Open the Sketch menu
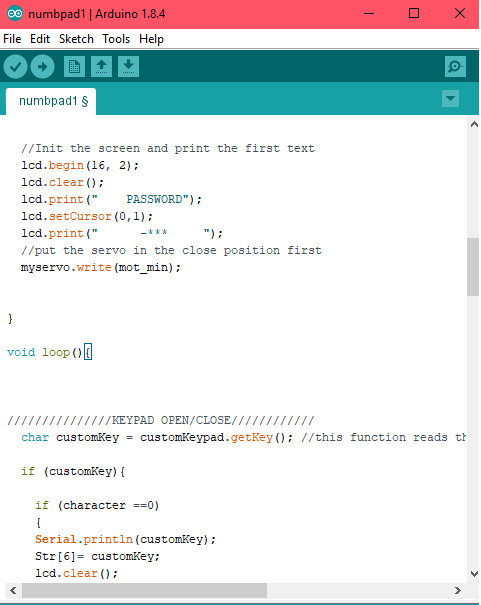The image size is (481, 605). point(76,39)
